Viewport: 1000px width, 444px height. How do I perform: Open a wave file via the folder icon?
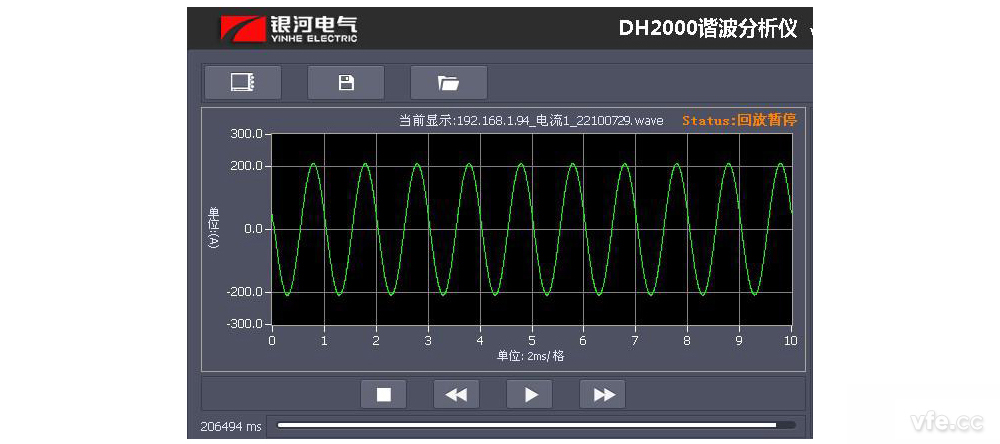(448, 82)
